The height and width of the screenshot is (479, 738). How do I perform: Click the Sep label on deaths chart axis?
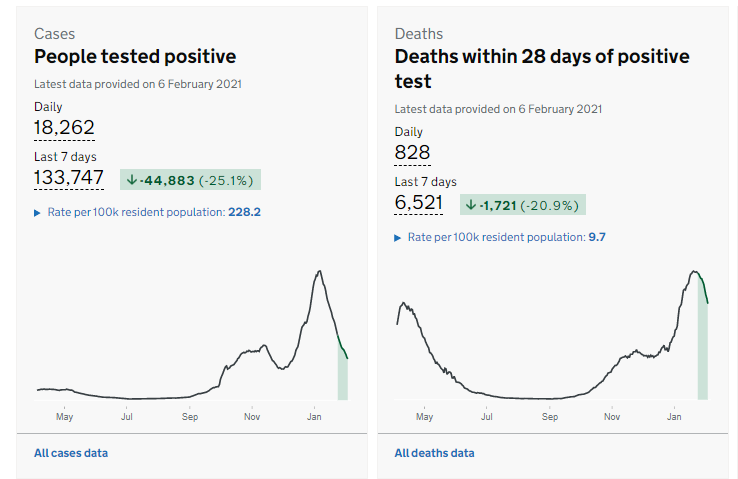coord(549,416)
